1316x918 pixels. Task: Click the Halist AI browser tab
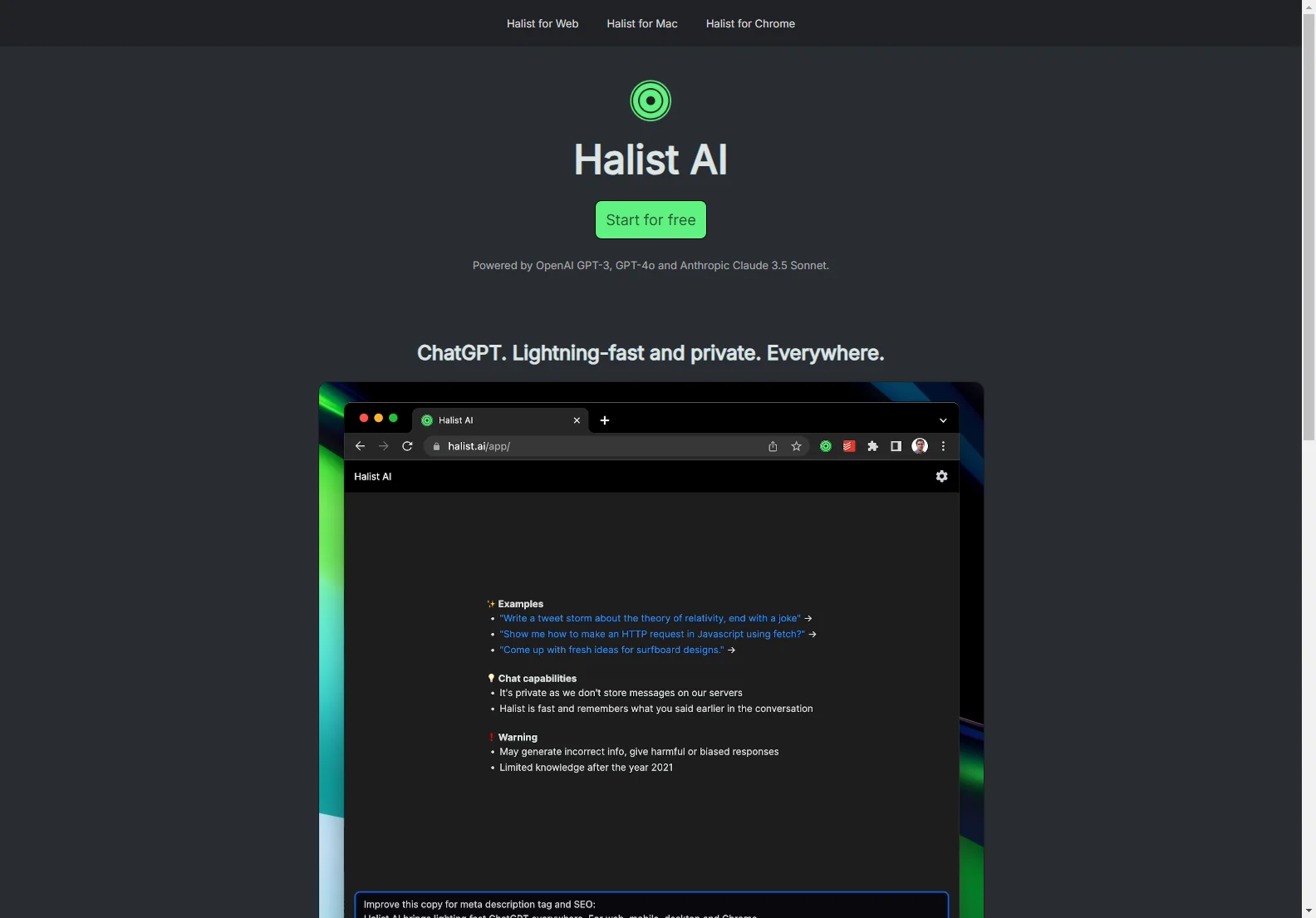pyautogui.click(x=500, y=420)
